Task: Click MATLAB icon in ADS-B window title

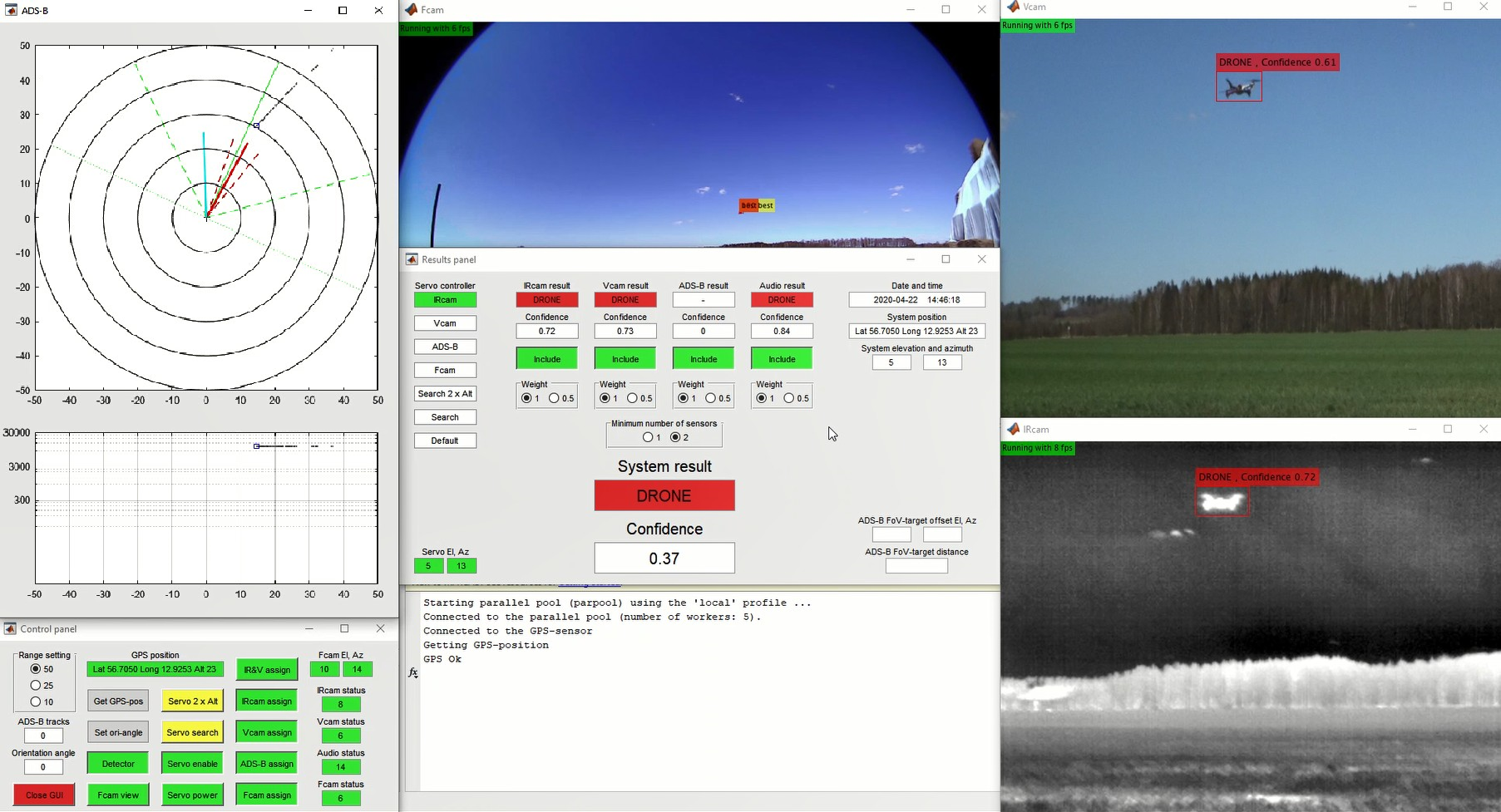Action: pos(11,11)
